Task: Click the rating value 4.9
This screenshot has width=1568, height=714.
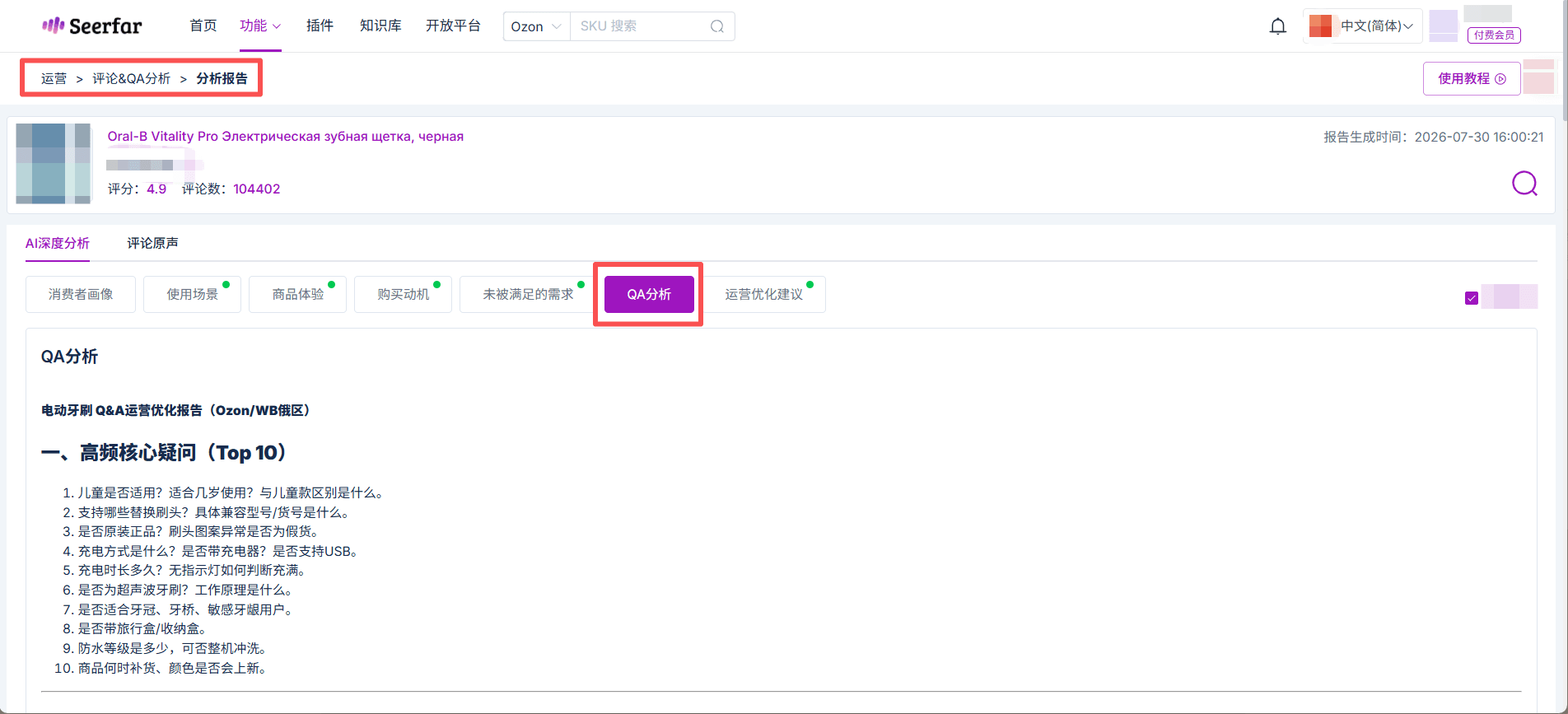Action: click(156, 189)
